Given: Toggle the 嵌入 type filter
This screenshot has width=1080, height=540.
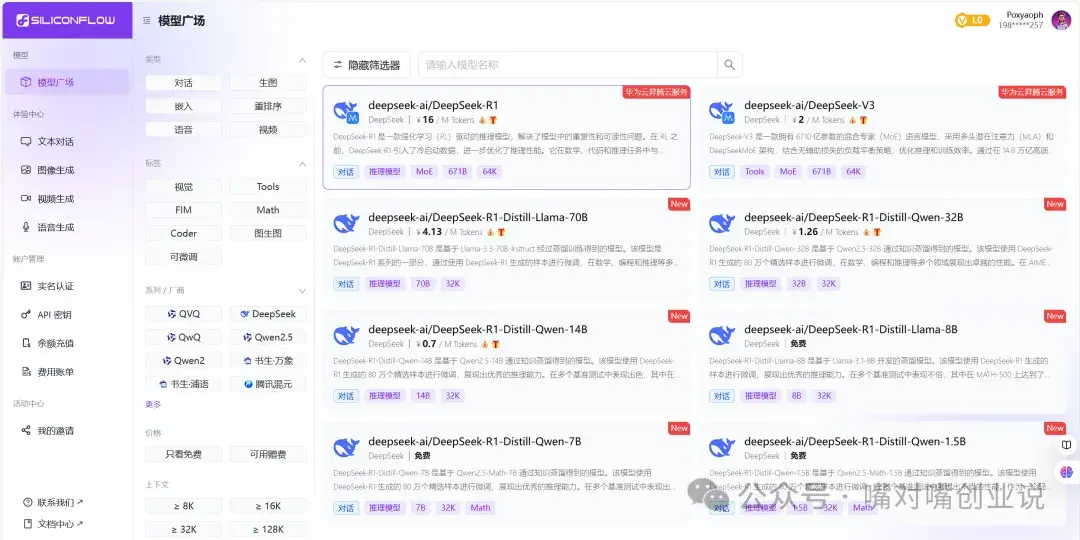Looking at the screenshot, I should point(183,106).
